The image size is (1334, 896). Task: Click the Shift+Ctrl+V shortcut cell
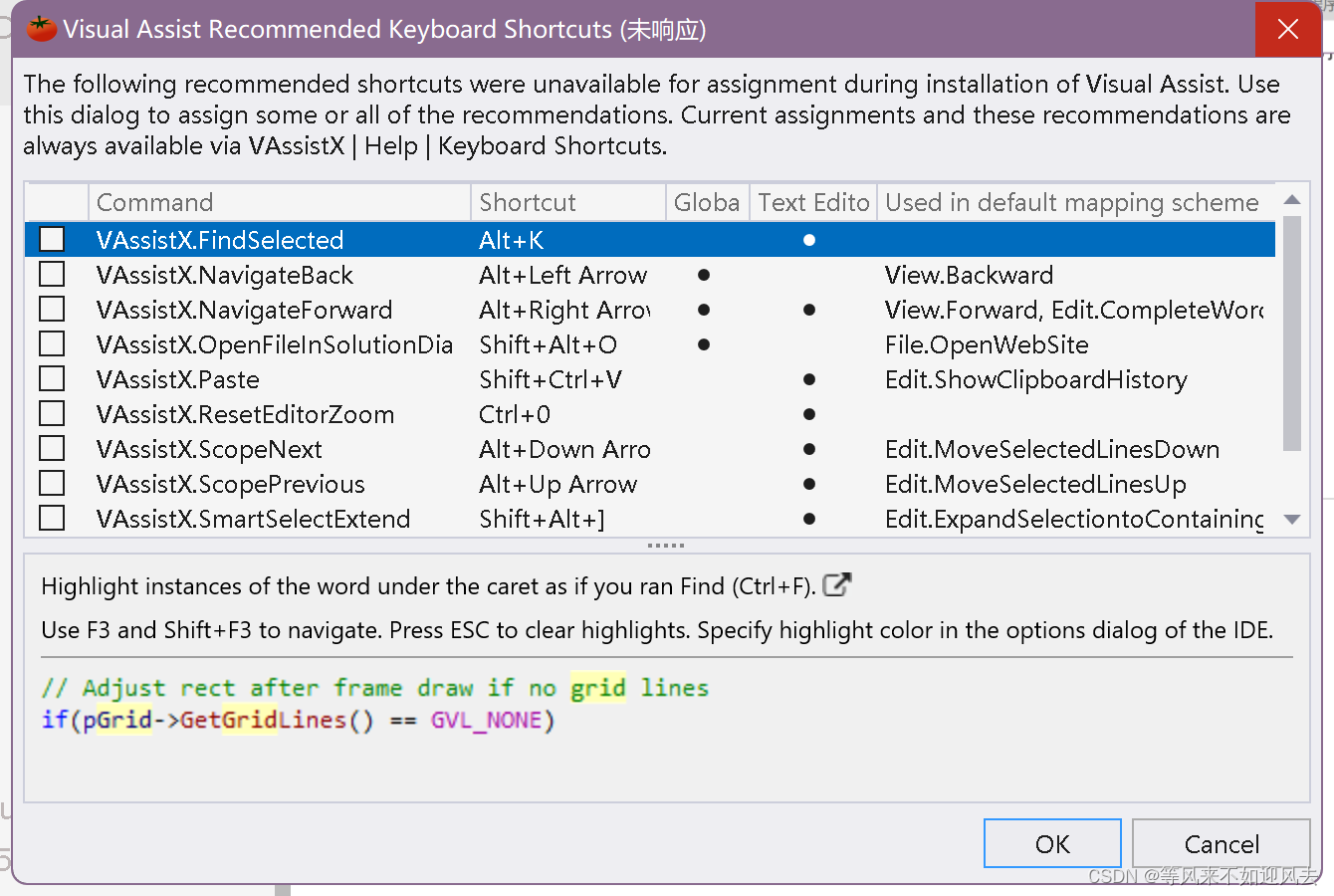[x=551, y=379]
